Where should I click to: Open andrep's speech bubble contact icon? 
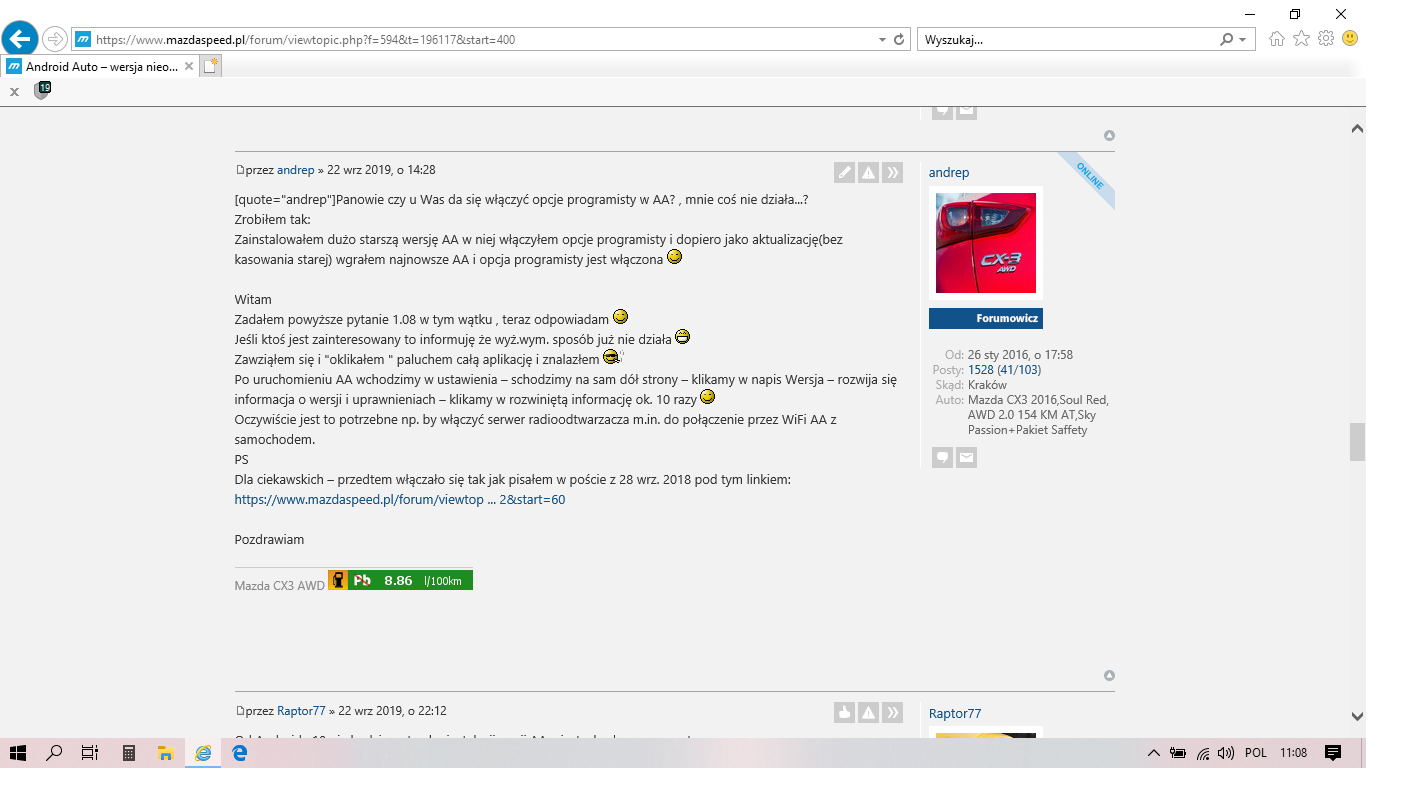click(942, 458)
